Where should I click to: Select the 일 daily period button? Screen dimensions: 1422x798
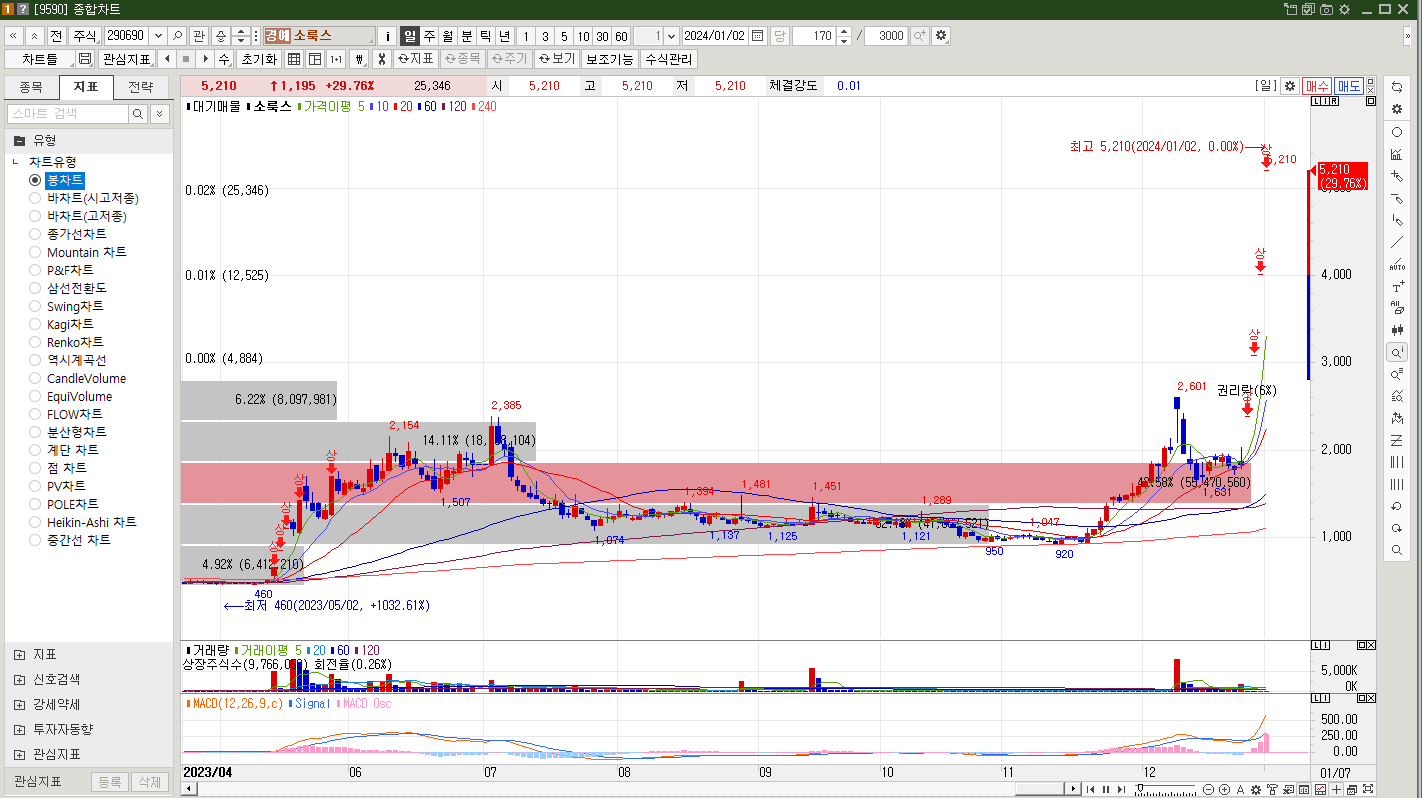(410, 36)
